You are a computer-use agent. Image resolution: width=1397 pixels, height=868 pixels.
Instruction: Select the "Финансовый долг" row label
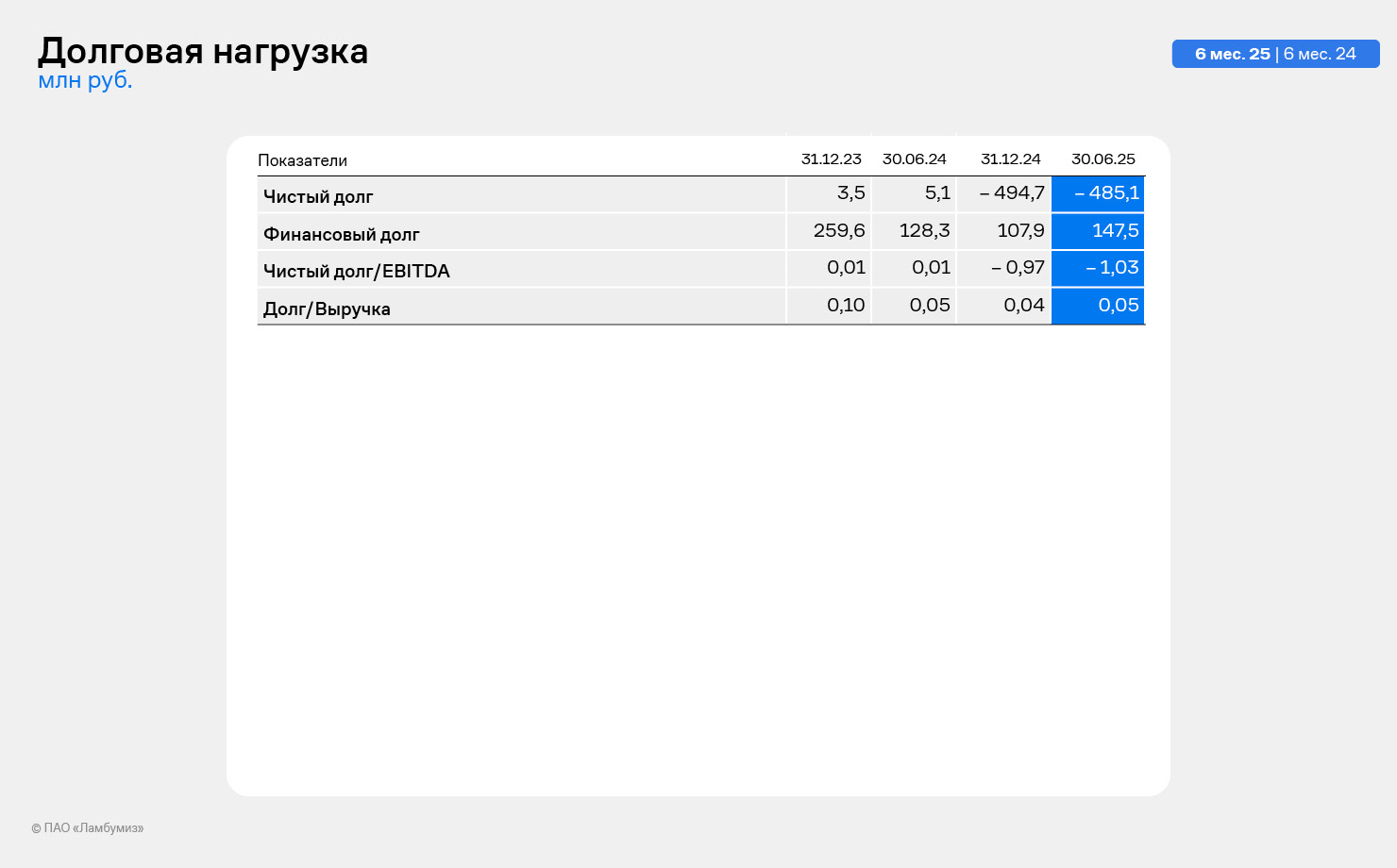click(341, 235)
